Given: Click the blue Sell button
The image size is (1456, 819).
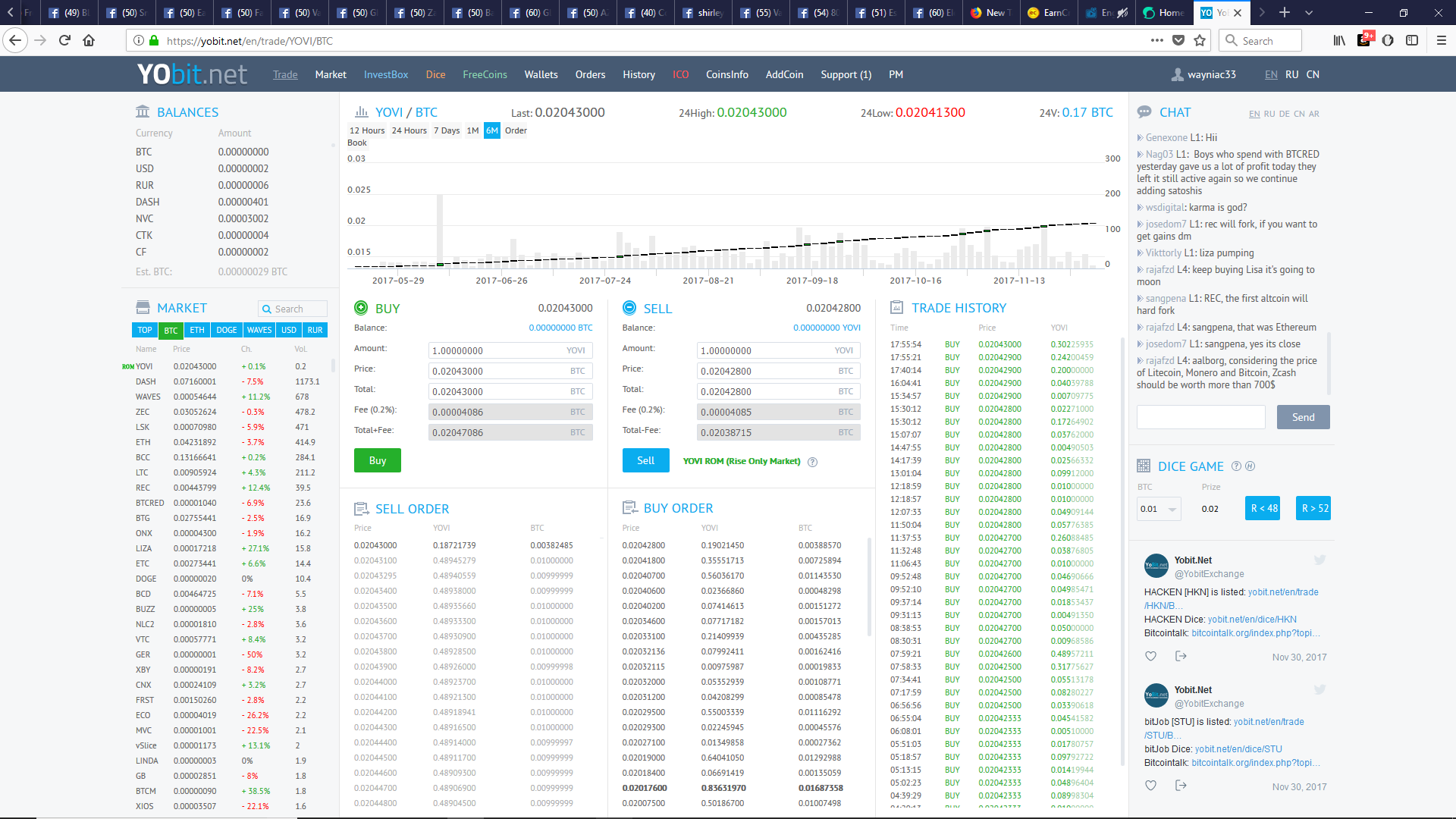Looking at the screenshot, I should coord(645,460).
